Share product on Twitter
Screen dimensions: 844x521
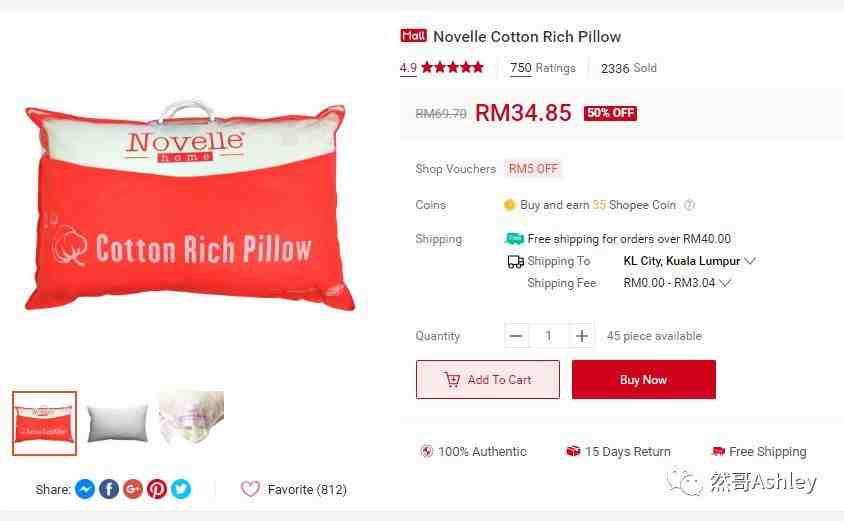tap(181, 489)
